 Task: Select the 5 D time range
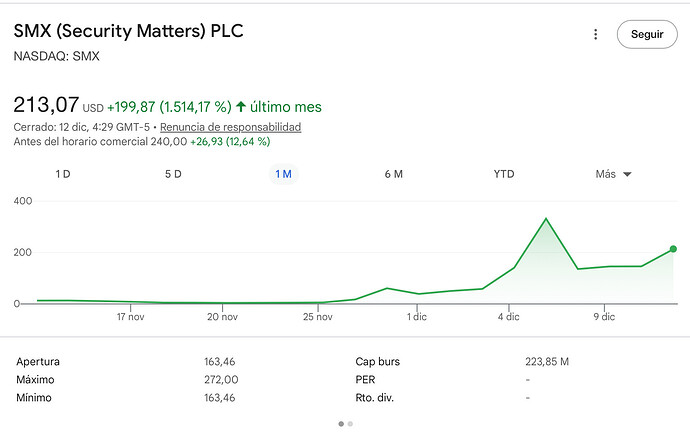(x=173, y=174)
